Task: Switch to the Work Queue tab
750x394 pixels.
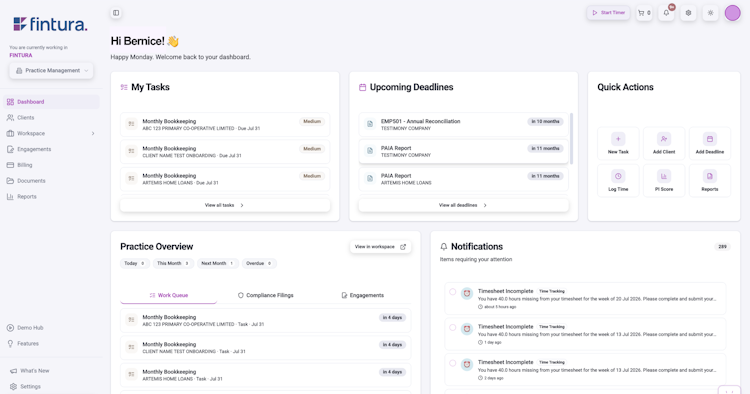Action: [168, 296]
